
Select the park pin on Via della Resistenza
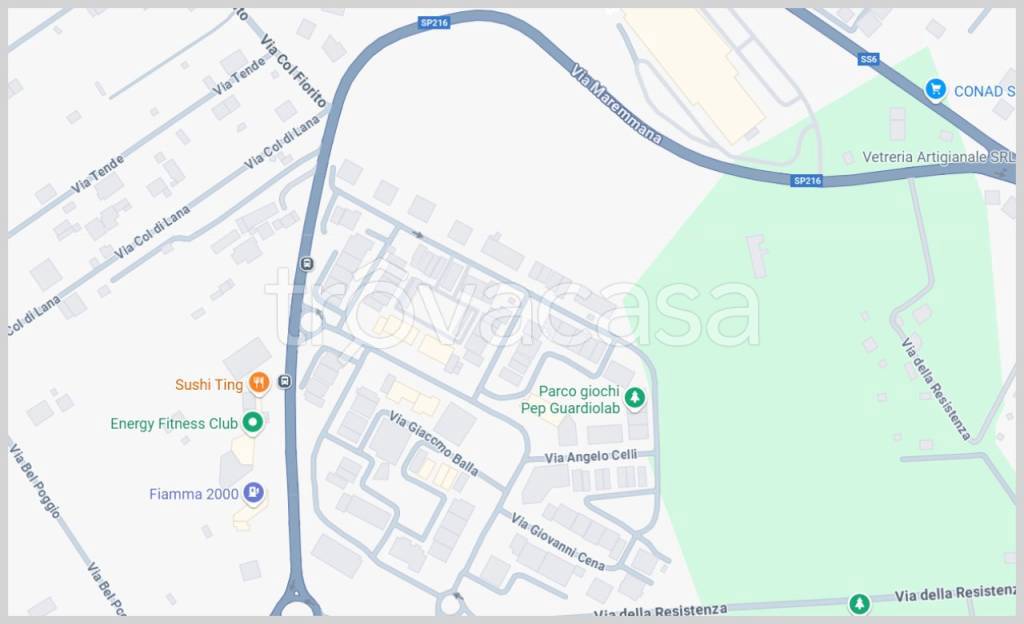[859, 603]
